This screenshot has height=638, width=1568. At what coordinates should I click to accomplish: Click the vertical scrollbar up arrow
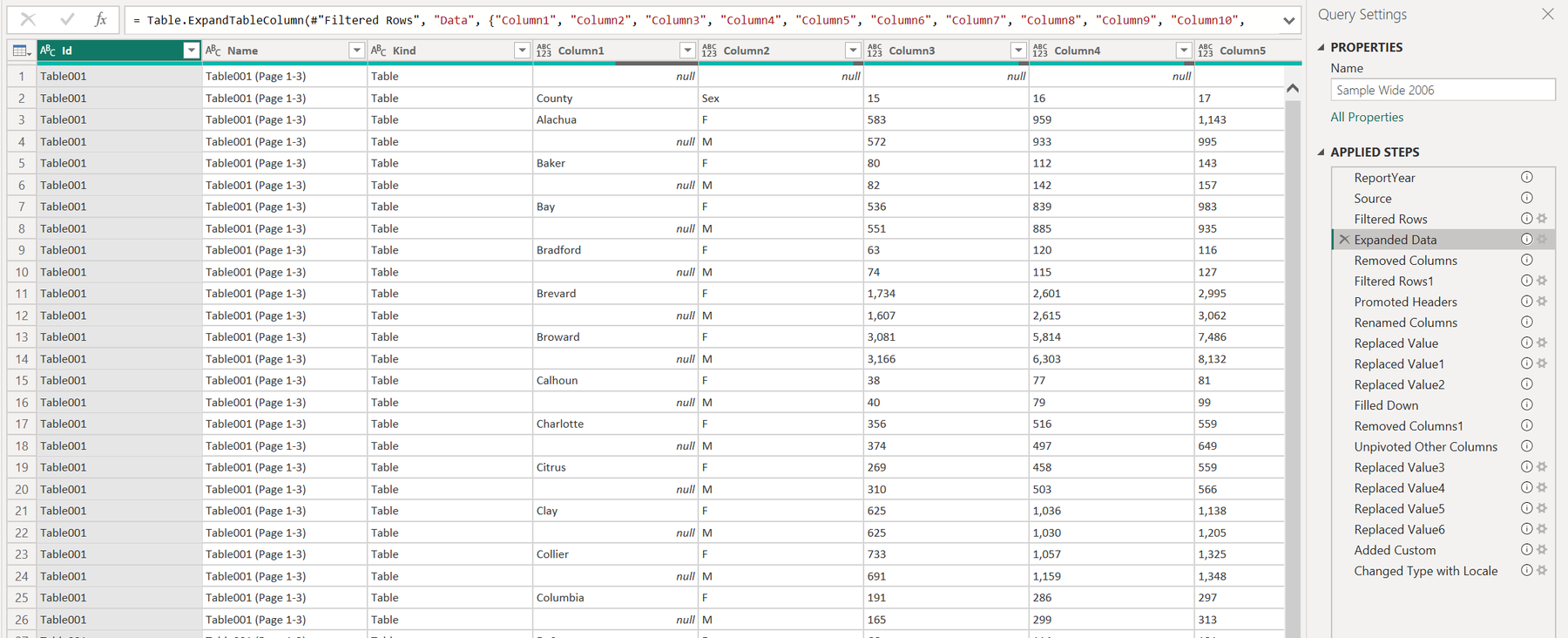click(x=1293, y=88)
